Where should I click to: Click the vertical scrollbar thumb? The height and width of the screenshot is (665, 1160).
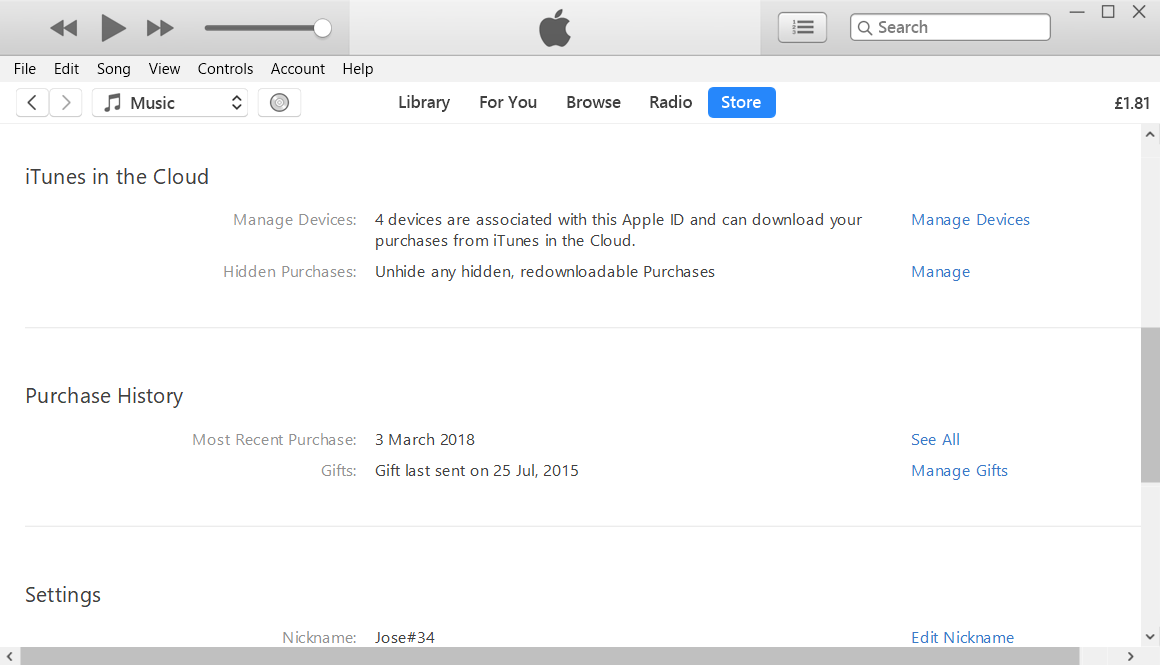(x=1150, y=404)
